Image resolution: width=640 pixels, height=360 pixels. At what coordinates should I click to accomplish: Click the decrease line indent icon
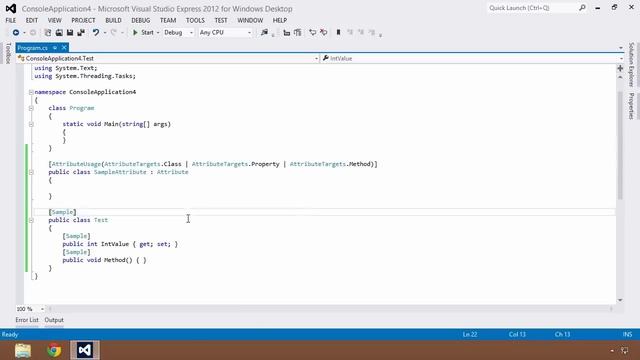coord(287,32)
